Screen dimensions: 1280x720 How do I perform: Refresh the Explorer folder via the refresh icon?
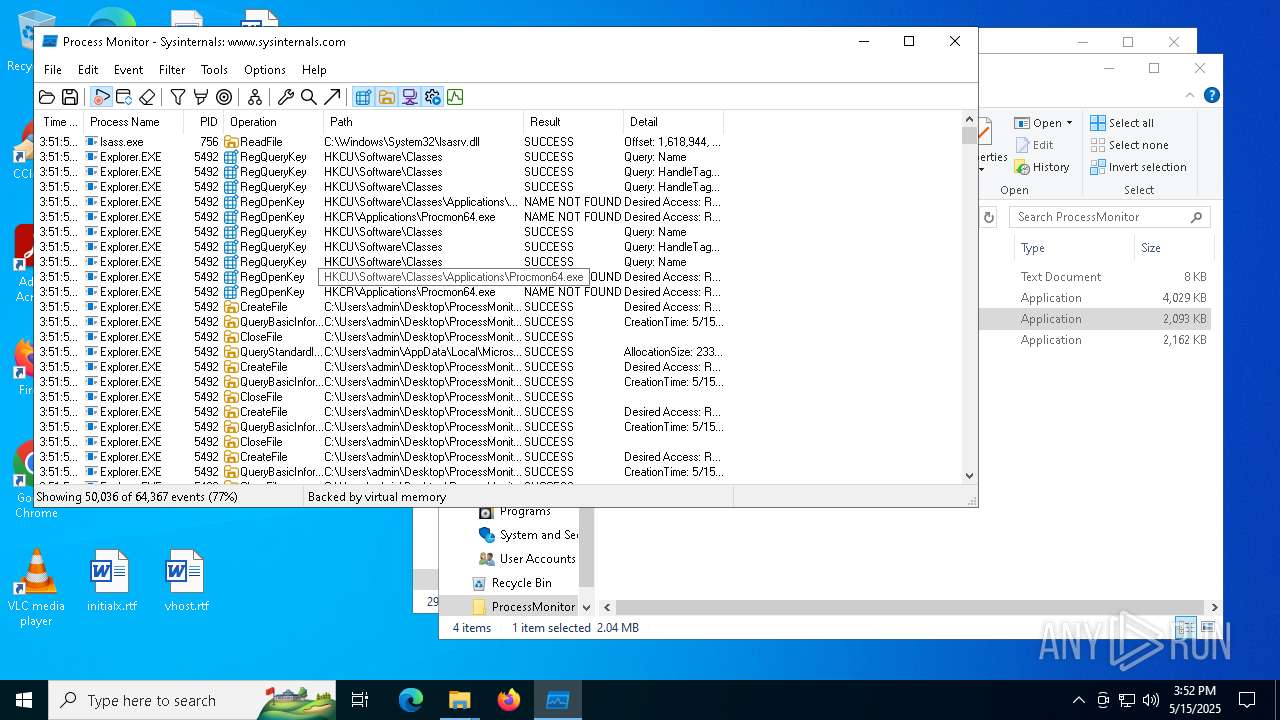click(989, 217)
